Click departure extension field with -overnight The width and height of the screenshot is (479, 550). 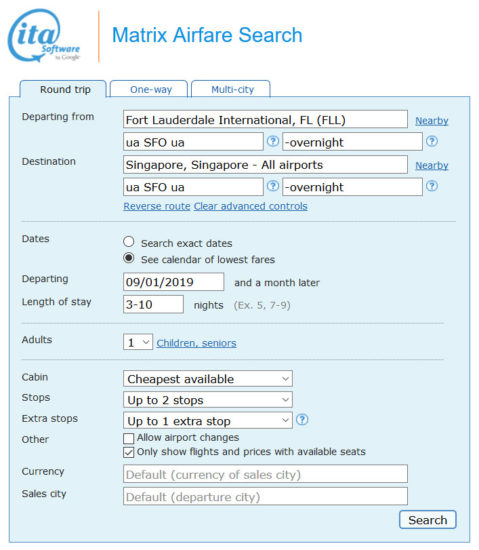click(352, 142)
